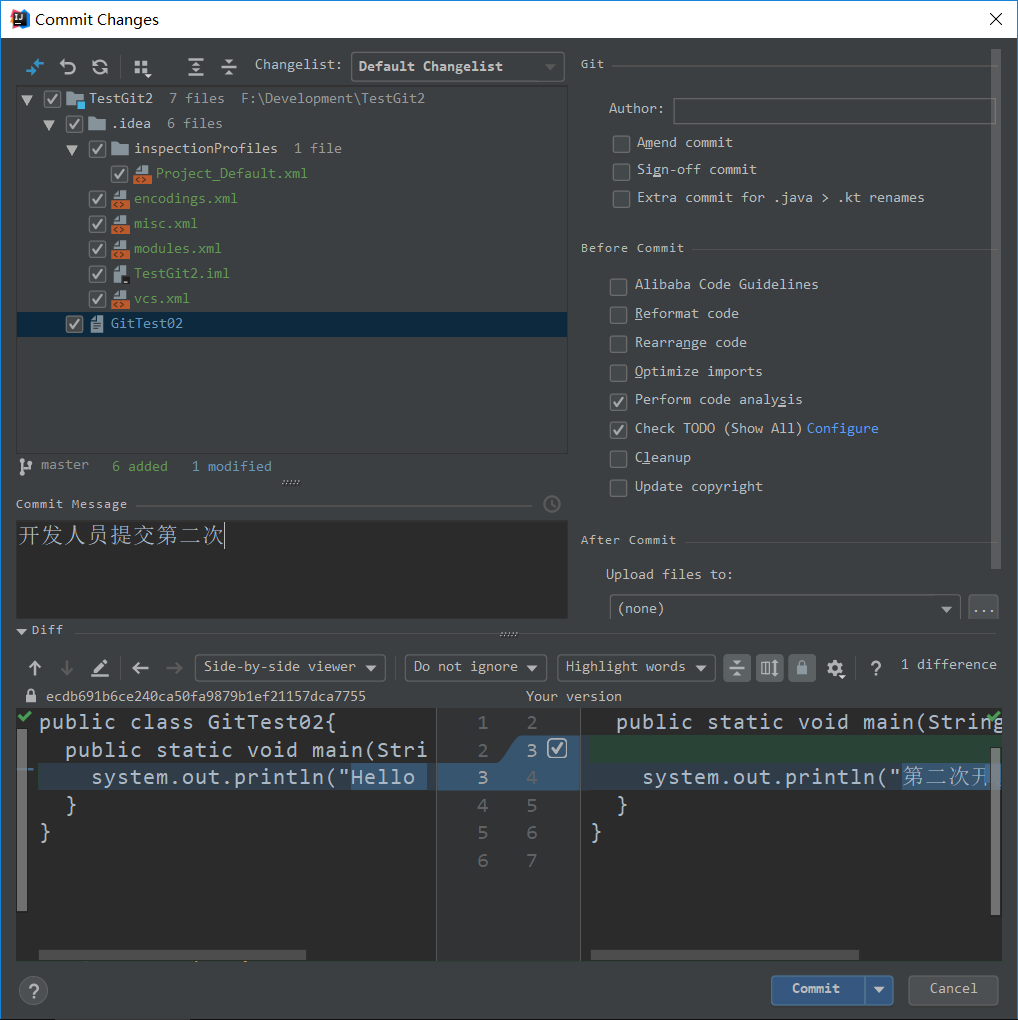Viewport: 1018px width, 1020px height.
Task: Select vcs.xml in the changes tree
Action: point(162,299)
